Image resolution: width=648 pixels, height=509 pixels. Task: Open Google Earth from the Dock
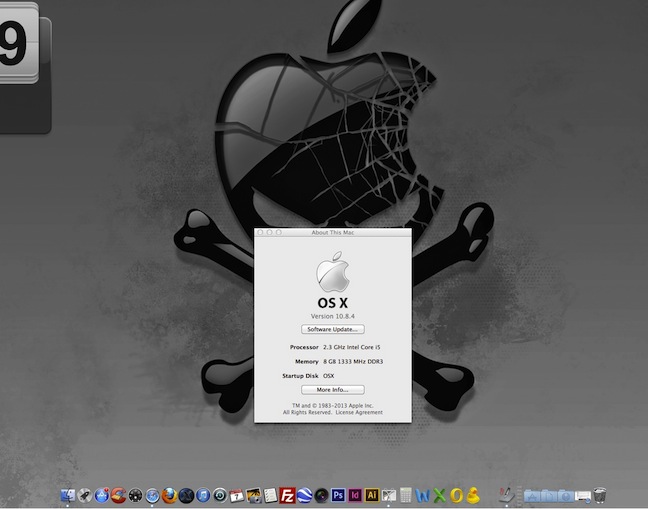304,495
